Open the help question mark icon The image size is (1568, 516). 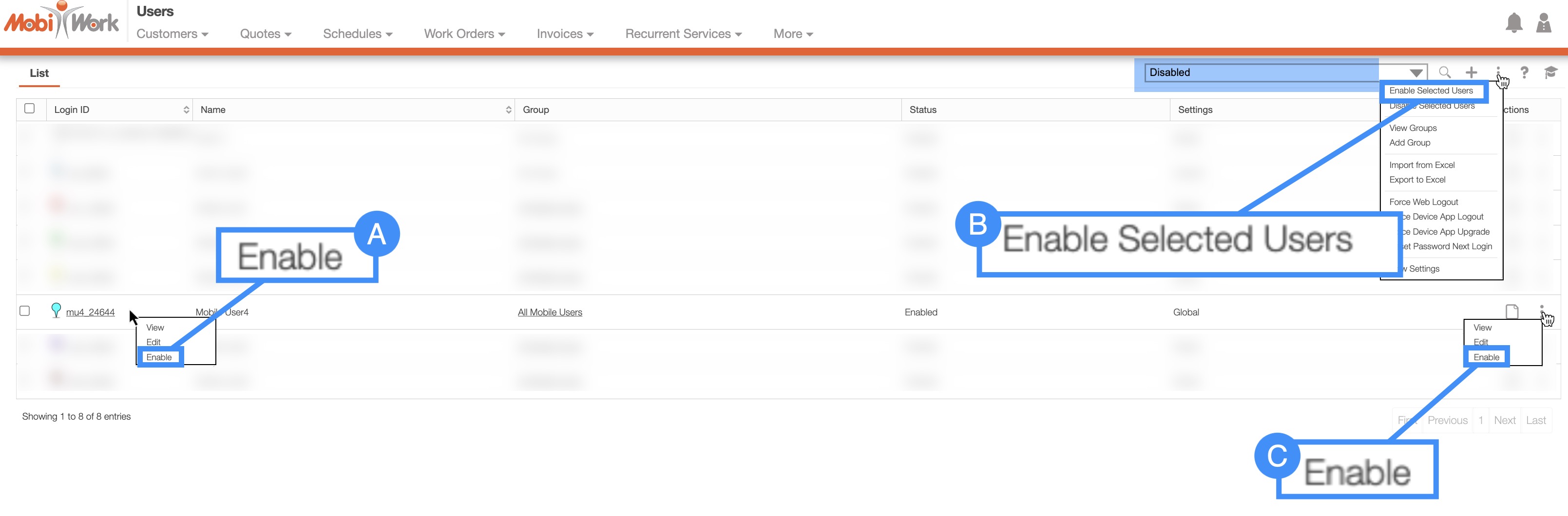coord(1524,73)
